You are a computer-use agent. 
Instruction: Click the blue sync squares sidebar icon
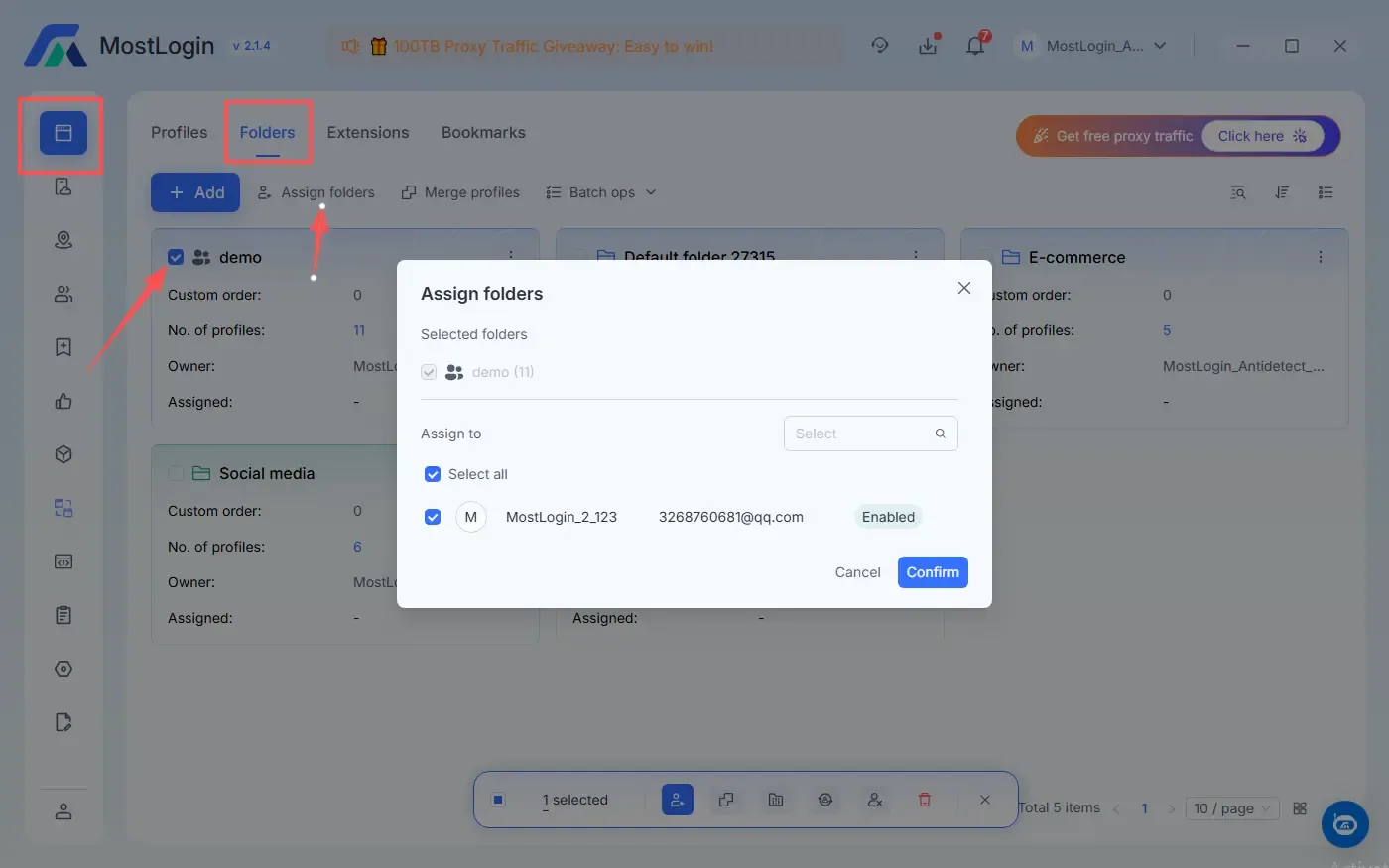[63, 508]
